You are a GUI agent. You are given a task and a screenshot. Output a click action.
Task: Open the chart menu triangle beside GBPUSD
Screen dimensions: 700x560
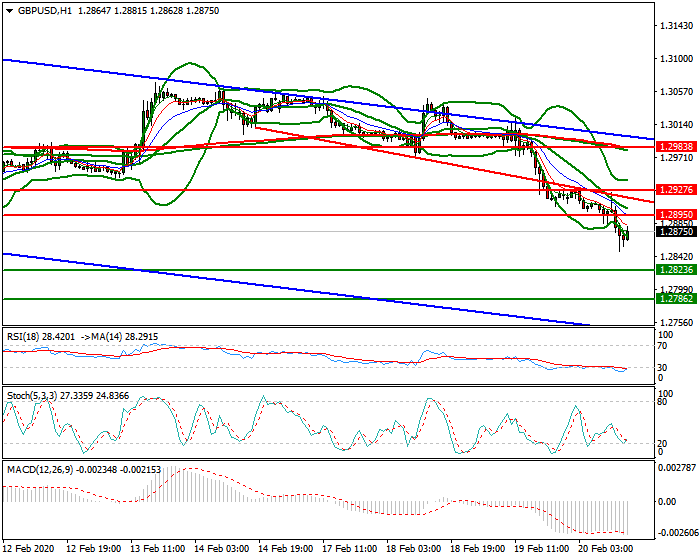pos(10,11)
